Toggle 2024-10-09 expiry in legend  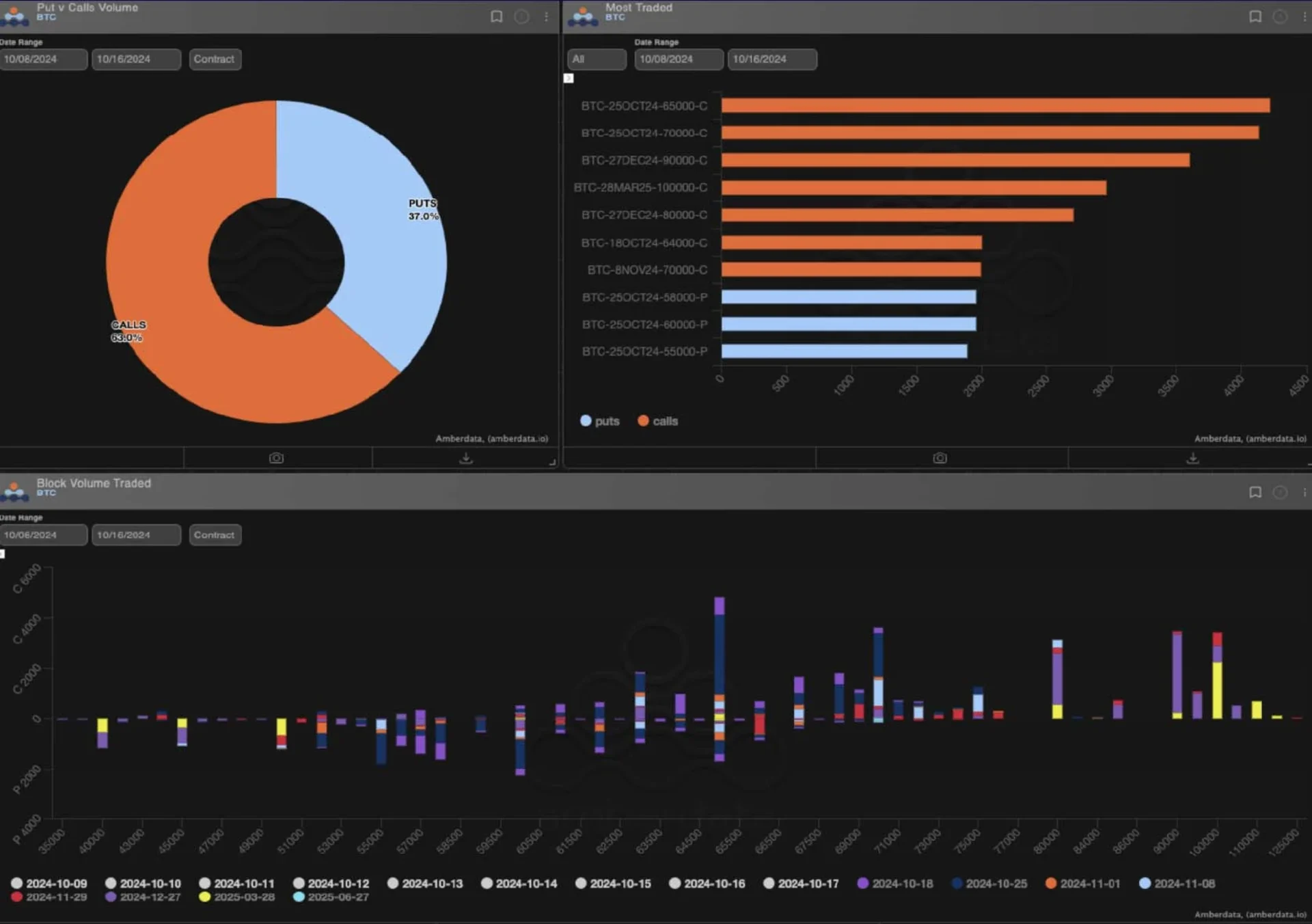pyautogui.click(x=49, y=884)
